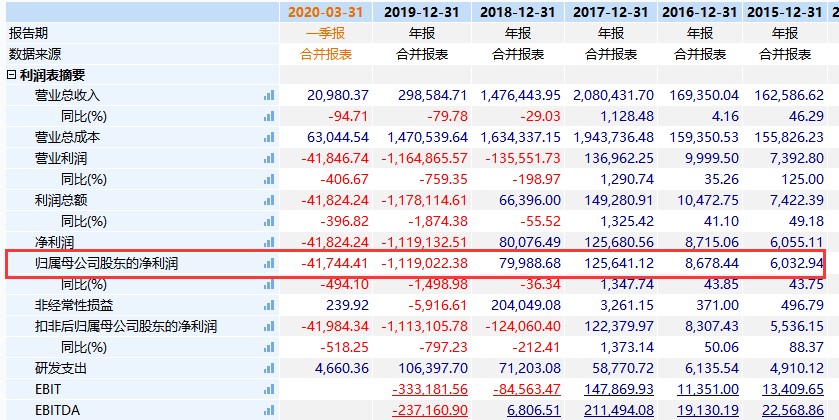Image resolution: width=839 pixels, height=420 pixels.
Task: Open chart icon for EBITDA row
Action: coord(269,410)
